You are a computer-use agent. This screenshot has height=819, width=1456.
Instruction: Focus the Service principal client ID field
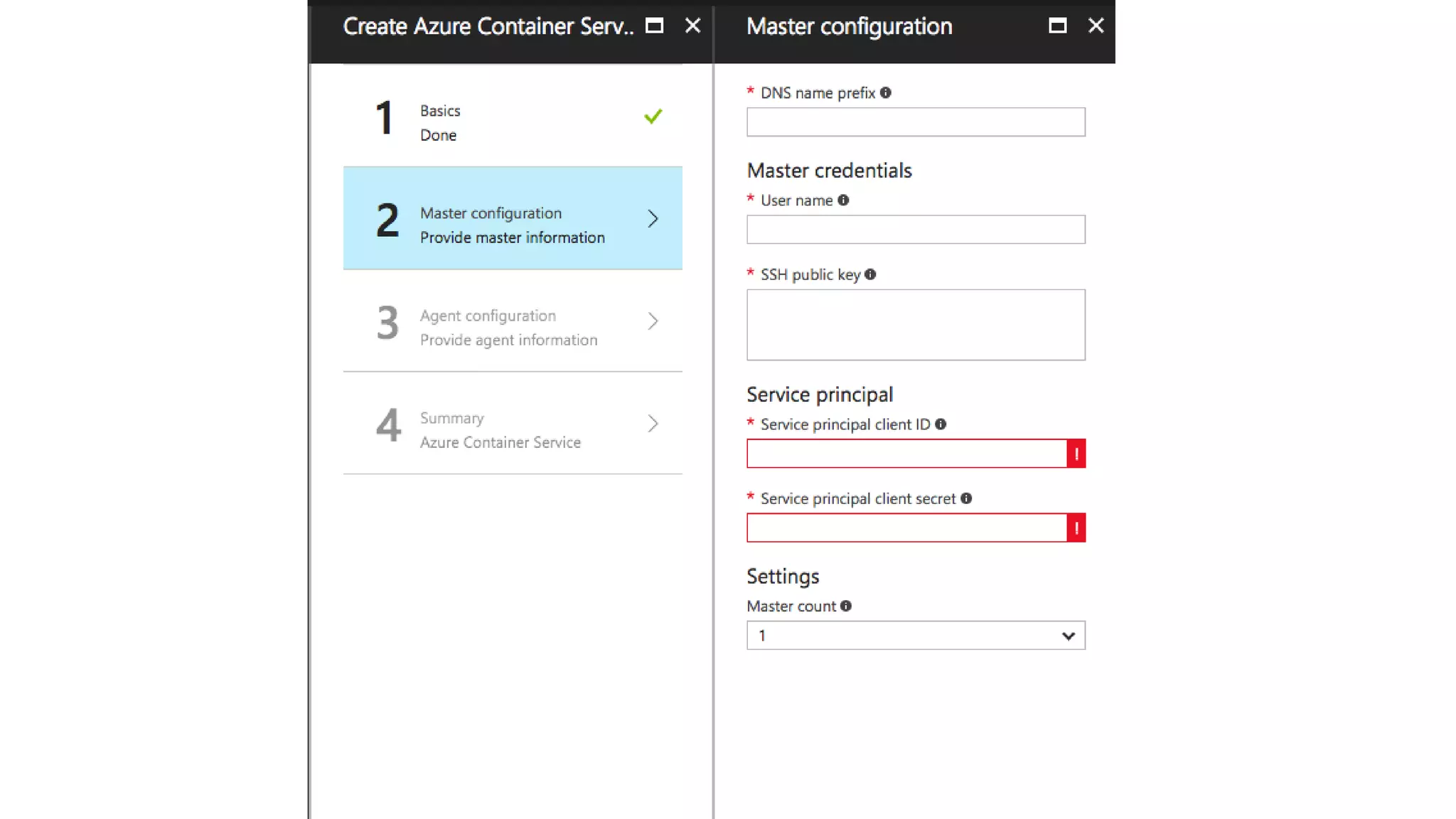(x=906, y=454)
